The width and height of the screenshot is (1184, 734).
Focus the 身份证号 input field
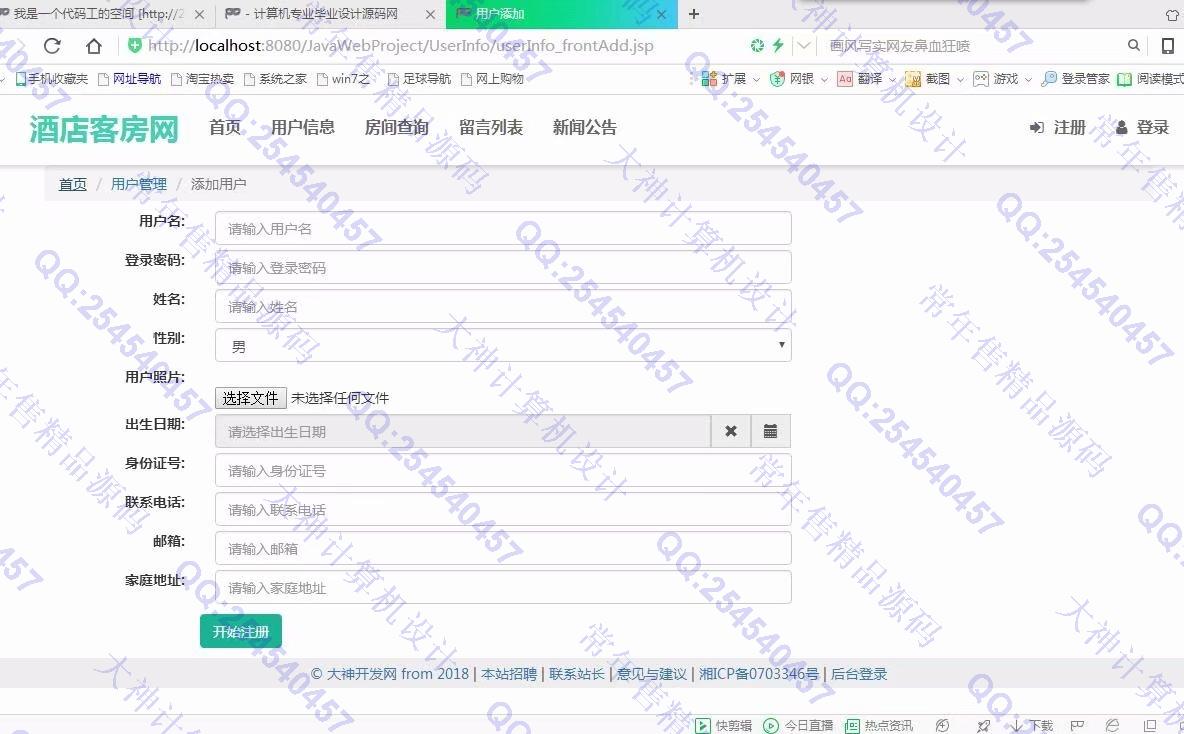click(503, 470)
